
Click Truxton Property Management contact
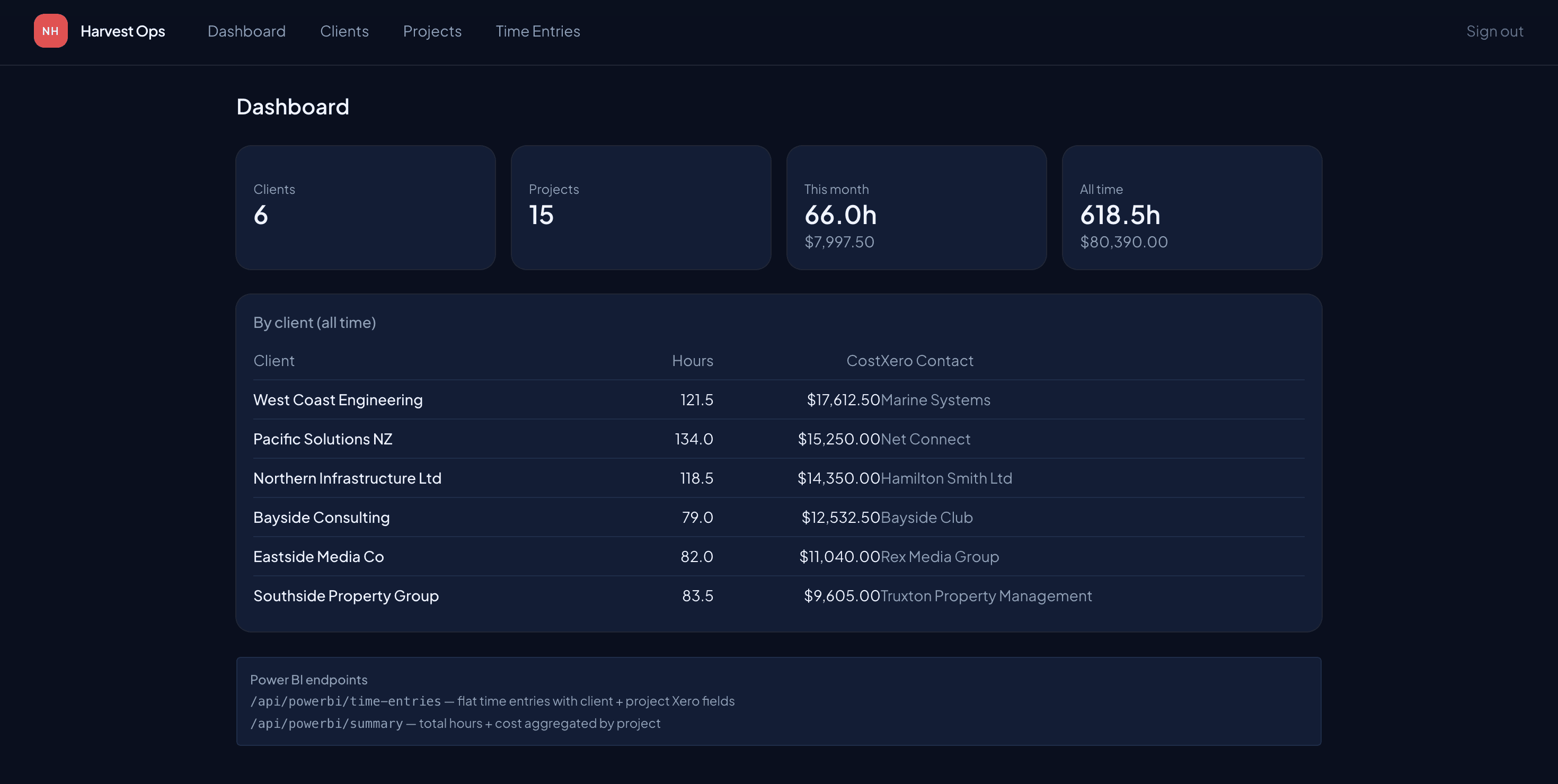click(x=986, y=595)
